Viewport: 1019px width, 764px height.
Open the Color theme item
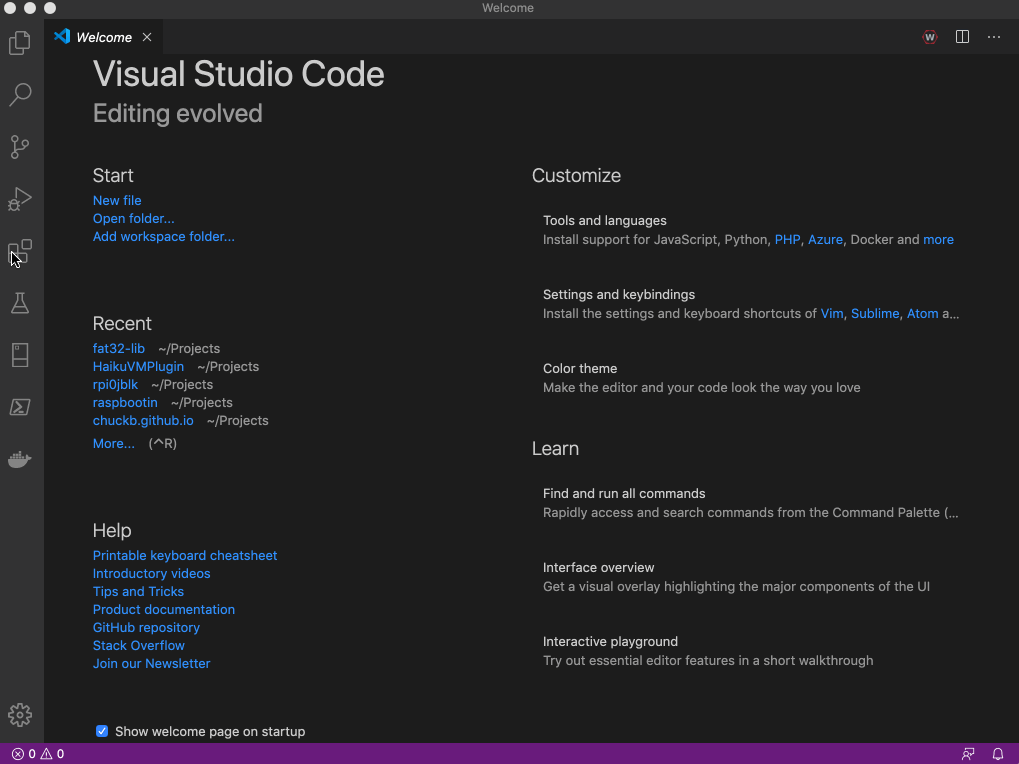tap(751, 378)
